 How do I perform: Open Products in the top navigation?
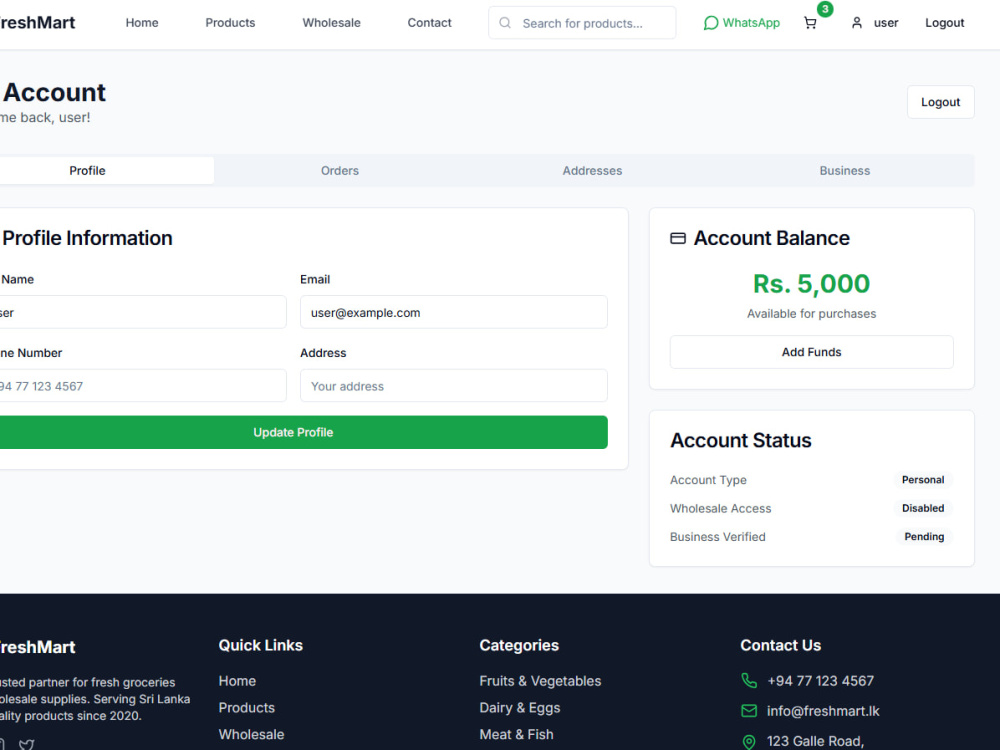[230, 23]
